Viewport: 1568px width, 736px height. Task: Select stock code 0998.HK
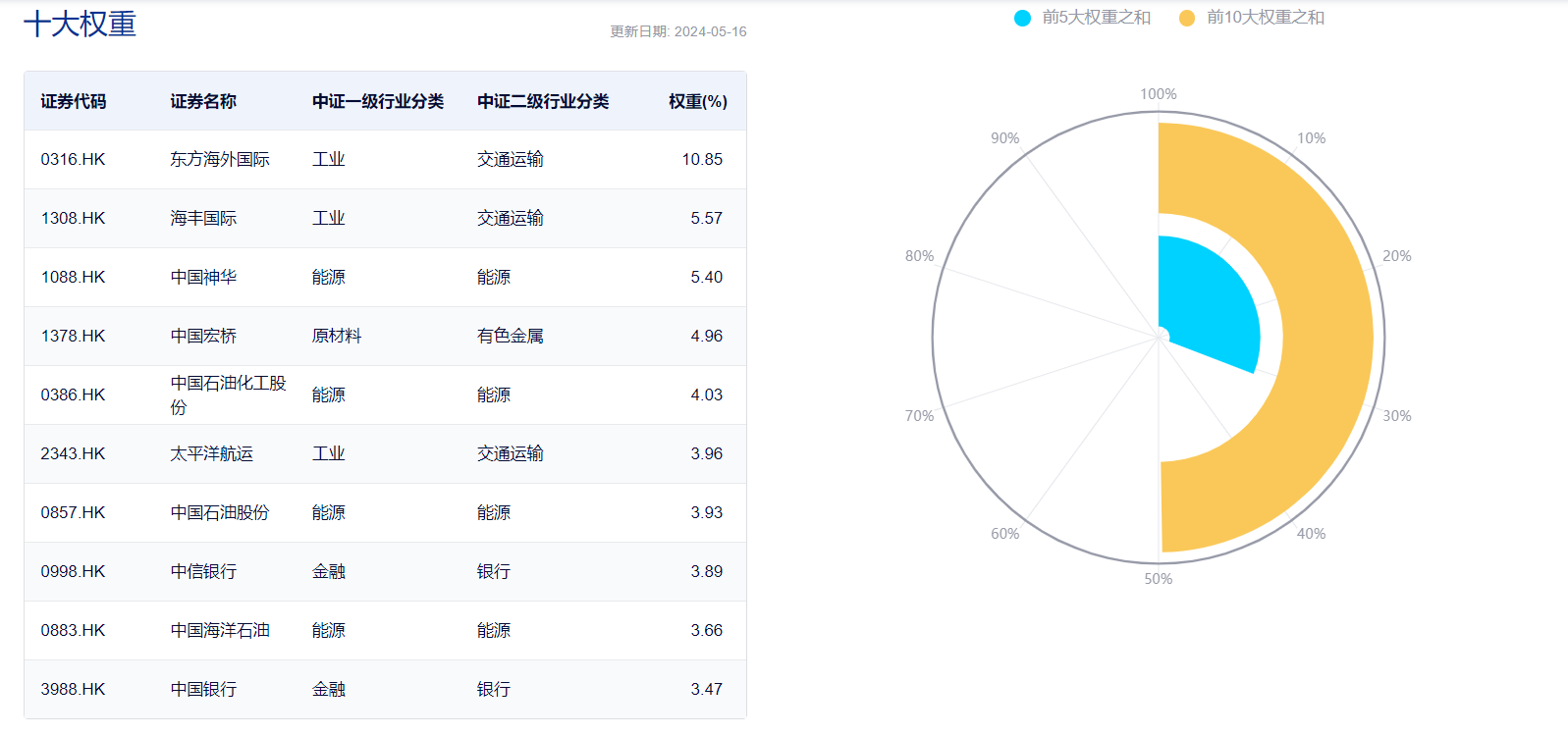[x=73, y=571]
